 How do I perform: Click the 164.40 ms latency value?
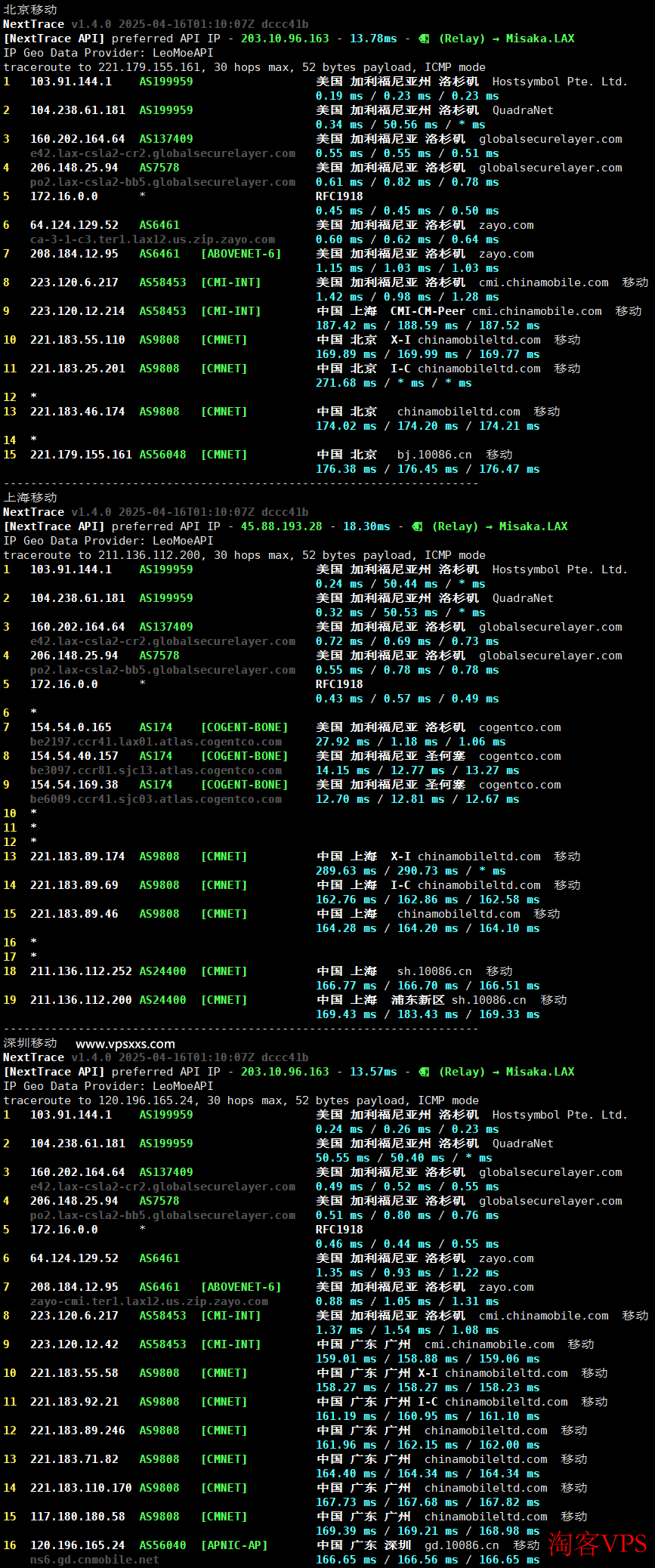pos(346,1473)
